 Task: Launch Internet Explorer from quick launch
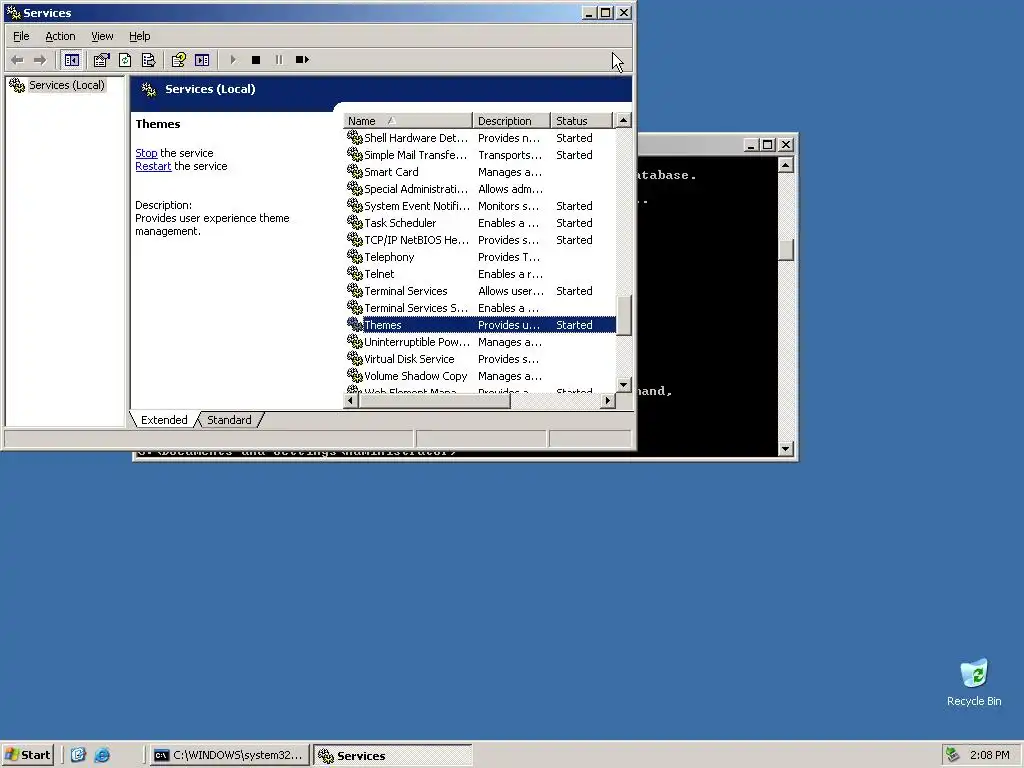click(102, 755)
